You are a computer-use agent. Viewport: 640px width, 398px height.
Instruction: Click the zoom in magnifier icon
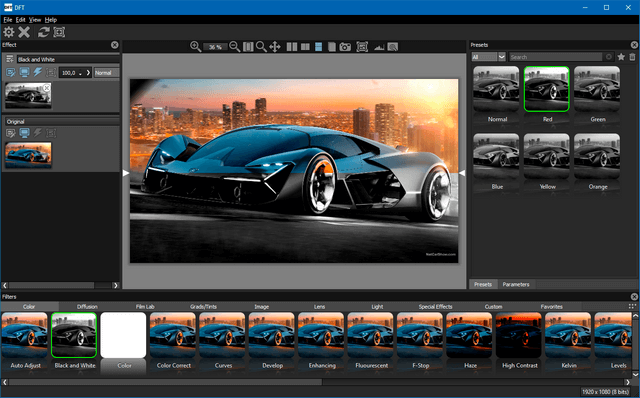pos(196,47)
